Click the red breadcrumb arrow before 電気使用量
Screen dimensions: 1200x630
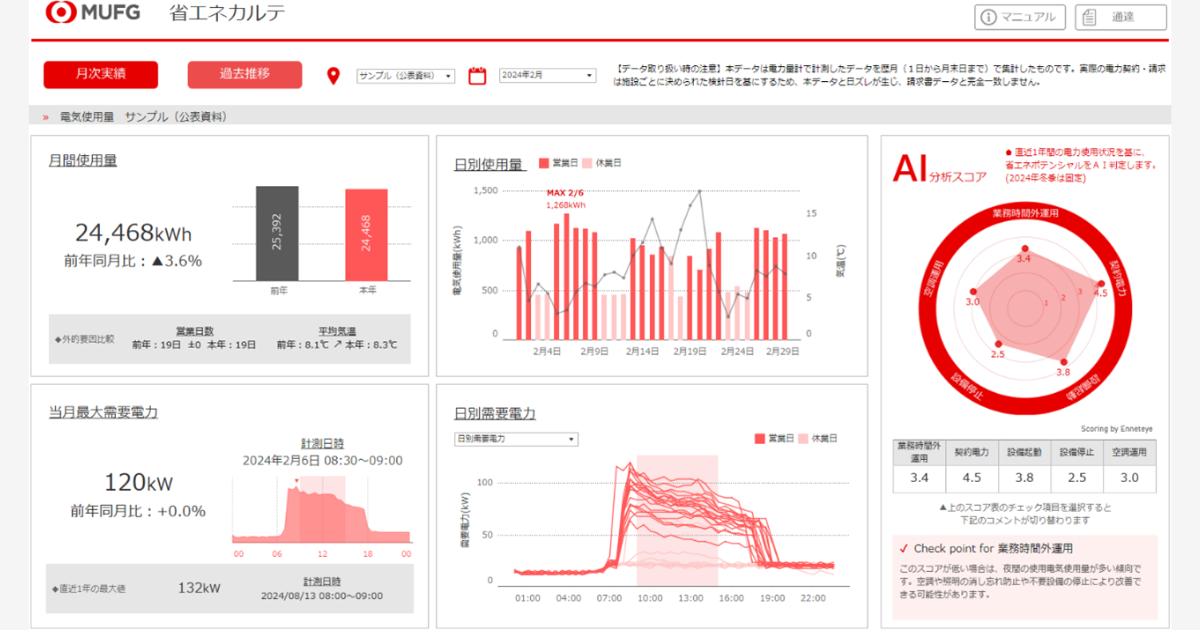tap(45, 117)
